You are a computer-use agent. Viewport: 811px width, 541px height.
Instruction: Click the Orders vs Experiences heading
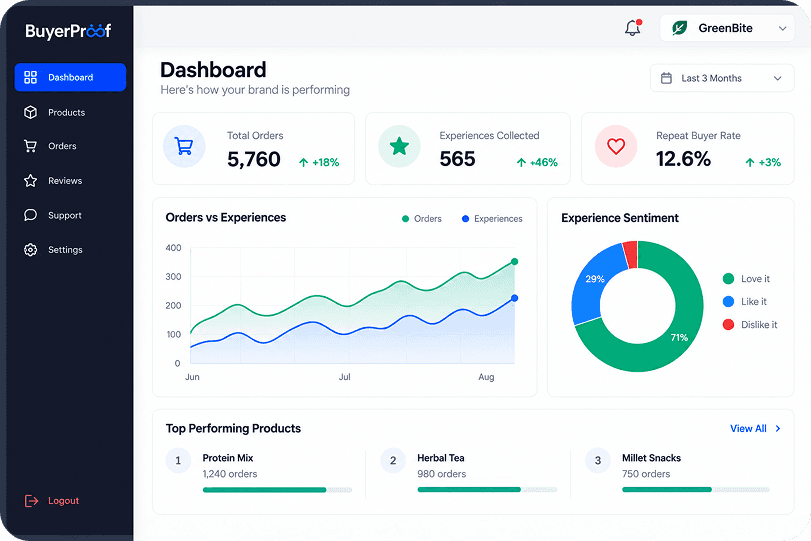(x=226, y=218)
